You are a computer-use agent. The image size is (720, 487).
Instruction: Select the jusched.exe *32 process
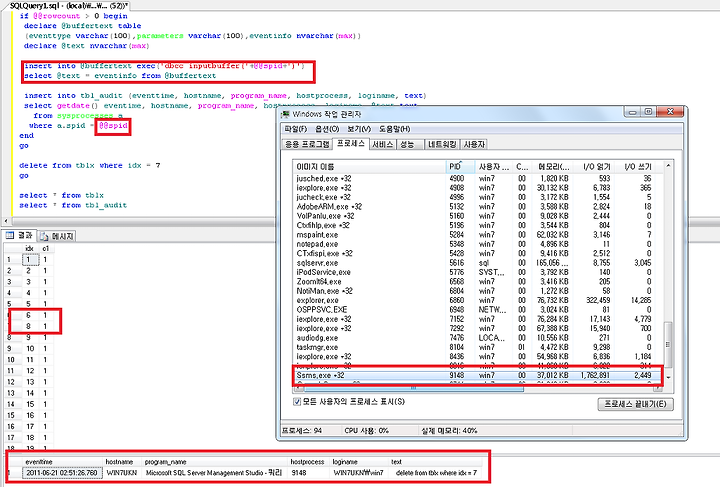478,179
